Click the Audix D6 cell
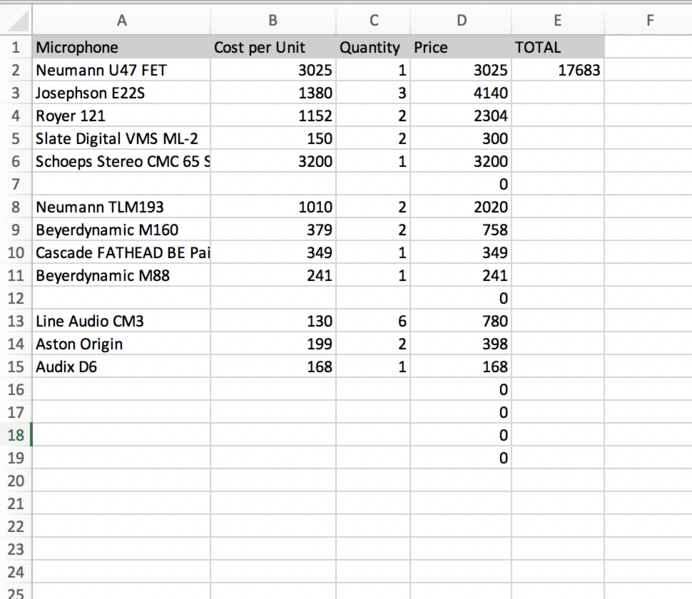The height and width of the screenshot is (599, 692). [121, 367]
